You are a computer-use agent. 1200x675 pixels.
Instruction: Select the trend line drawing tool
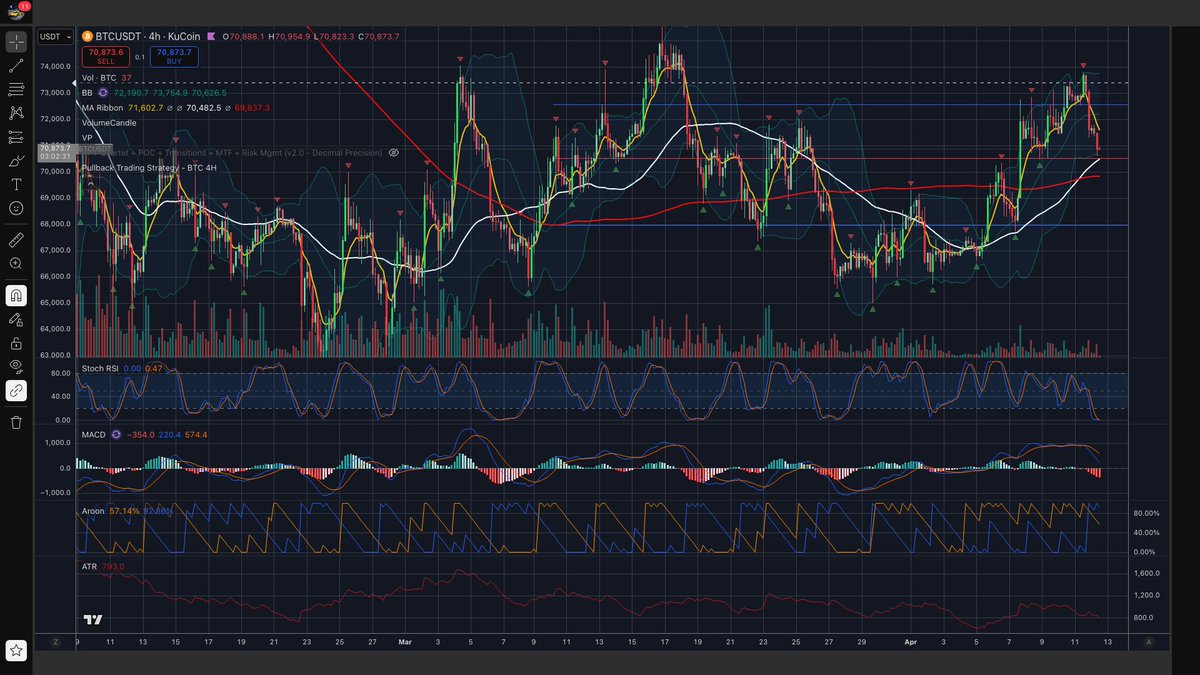[16, 66]
